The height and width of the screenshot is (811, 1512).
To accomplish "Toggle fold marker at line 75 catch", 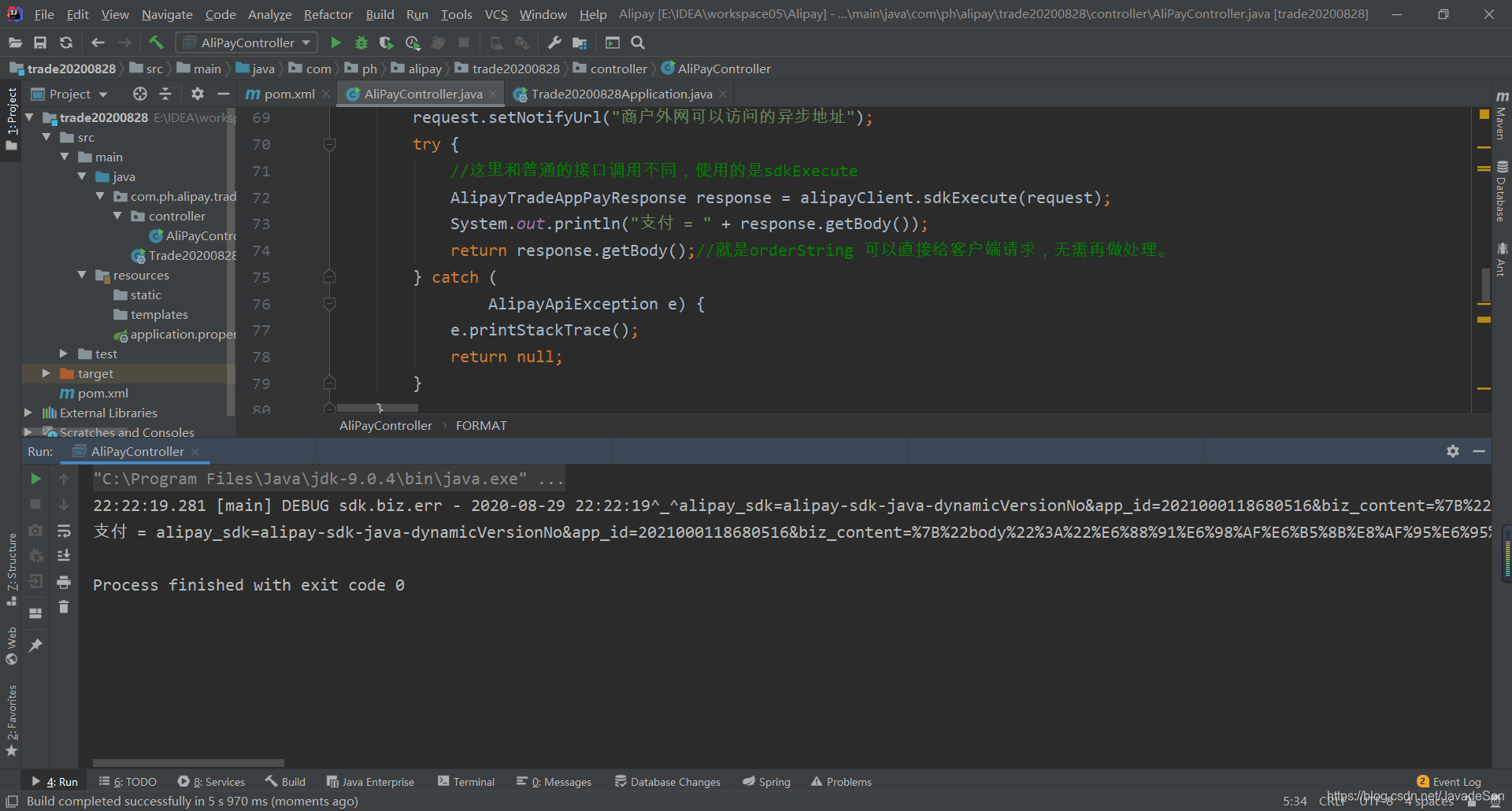I will click(x=330, y=277).
